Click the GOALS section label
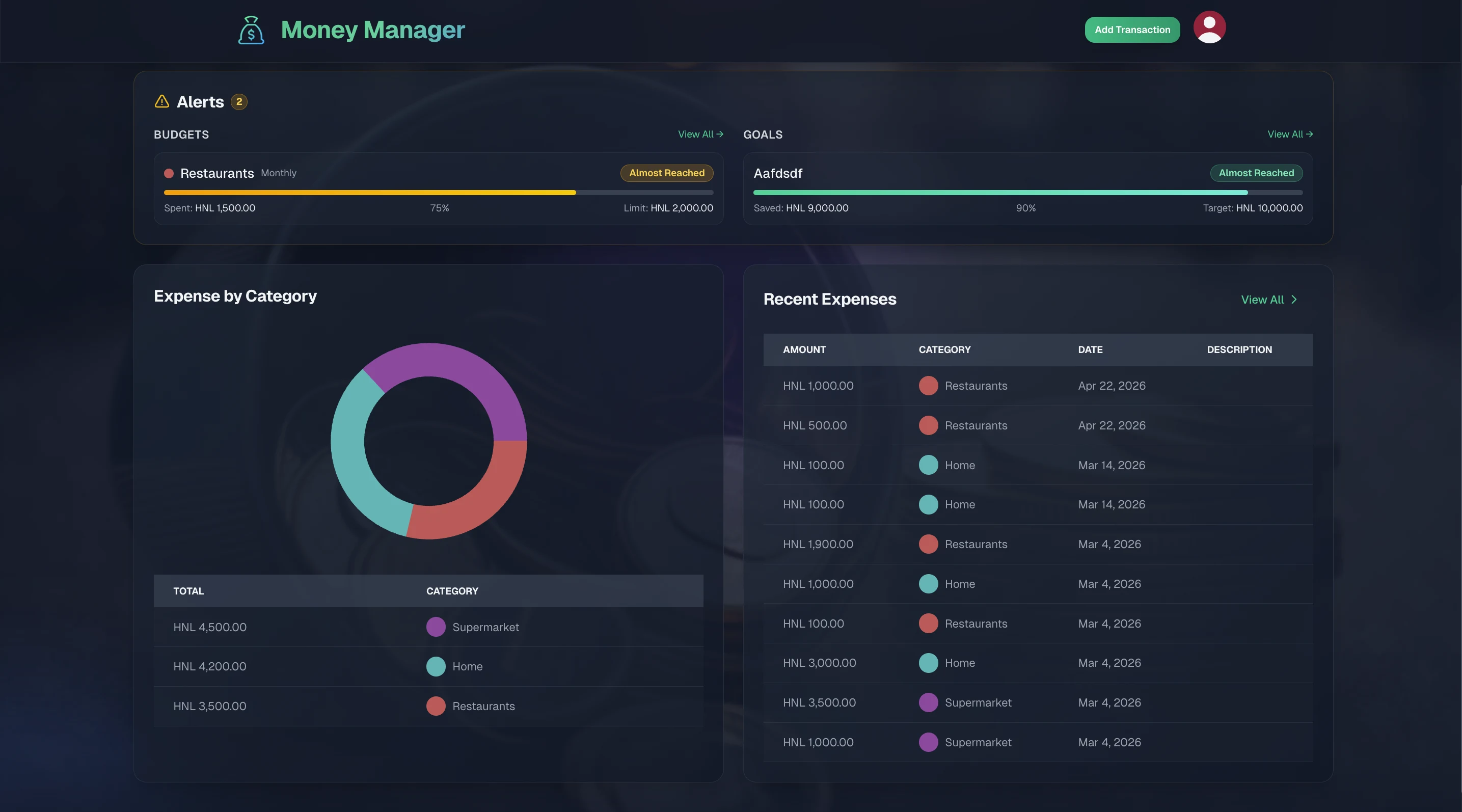Screen dimensions: 1462x812 (763, 134)
